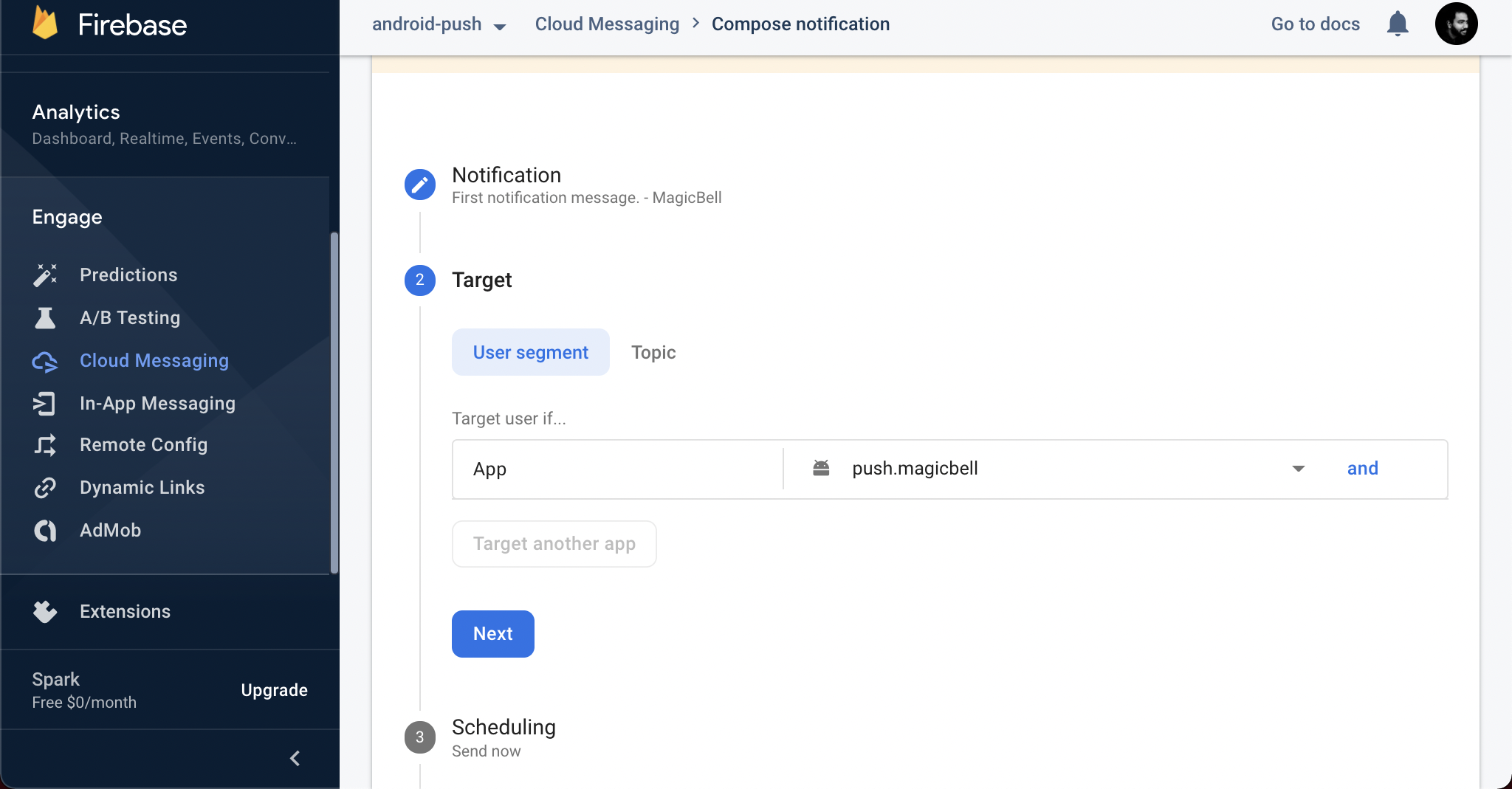Click the Cloud Messaging cloud icon
1512x789 pixels.
[44, 361]
